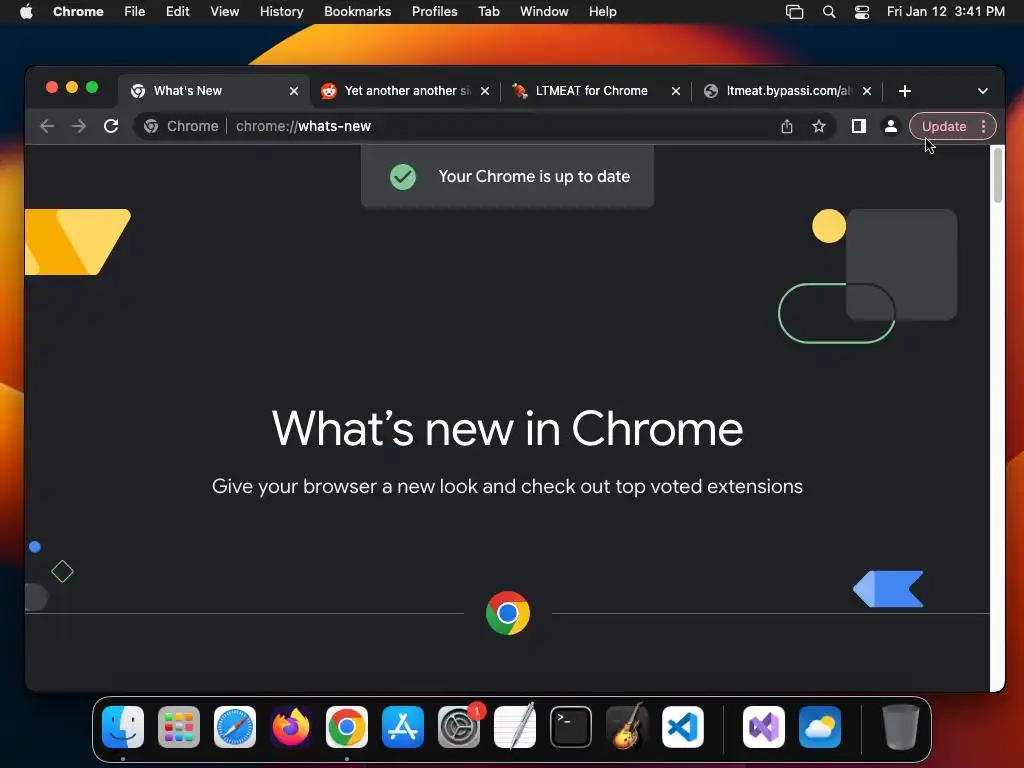This screenshot has height=768, width=1024.
Task: Open Visual Studio from the Dock
Action: [x=763, y=726]
